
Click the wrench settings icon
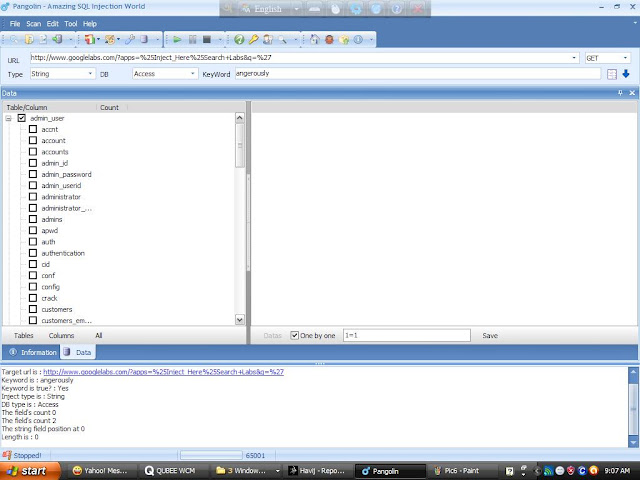[x=130, y=39]
